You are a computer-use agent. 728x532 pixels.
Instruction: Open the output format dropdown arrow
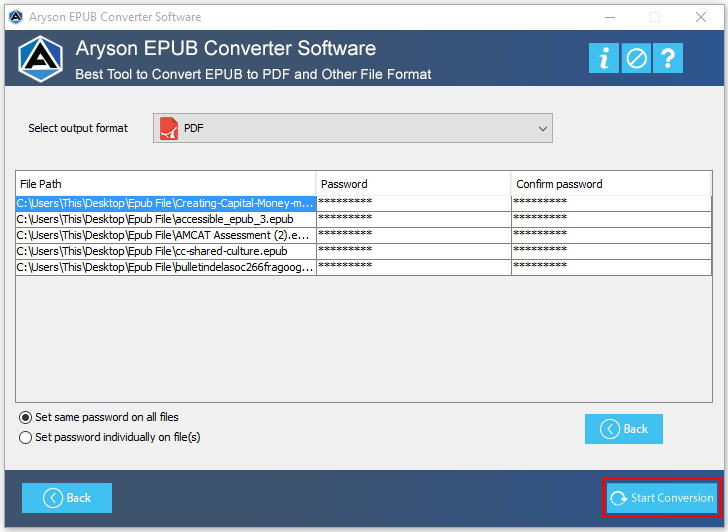542,129
